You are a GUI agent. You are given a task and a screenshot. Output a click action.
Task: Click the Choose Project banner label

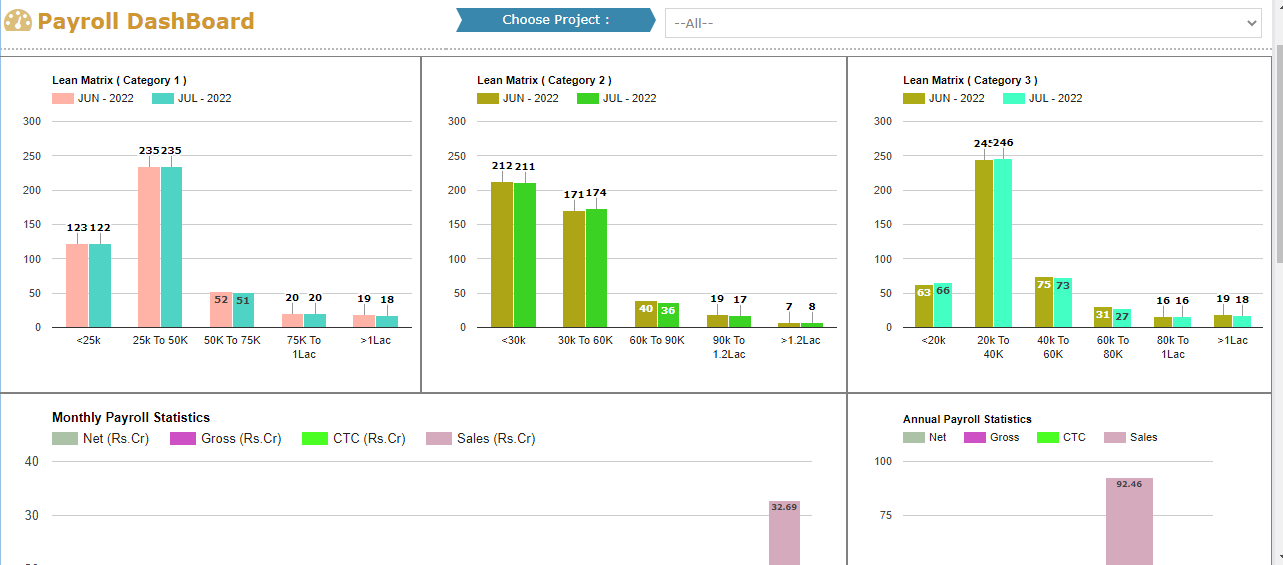pyautogui.click(x=555, y=20)
